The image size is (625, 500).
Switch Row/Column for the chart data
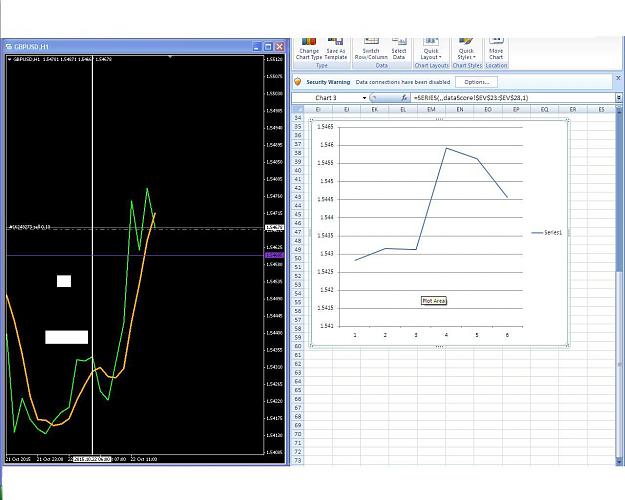click(x=371, y=49)
